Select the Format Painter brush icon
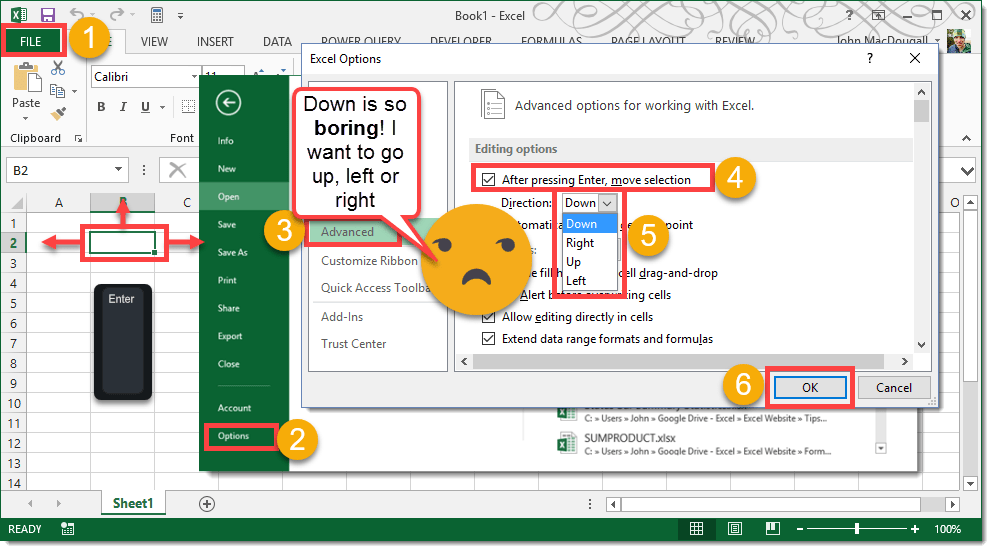The height and width of the screenshot is (551, 992). [58, 114]
